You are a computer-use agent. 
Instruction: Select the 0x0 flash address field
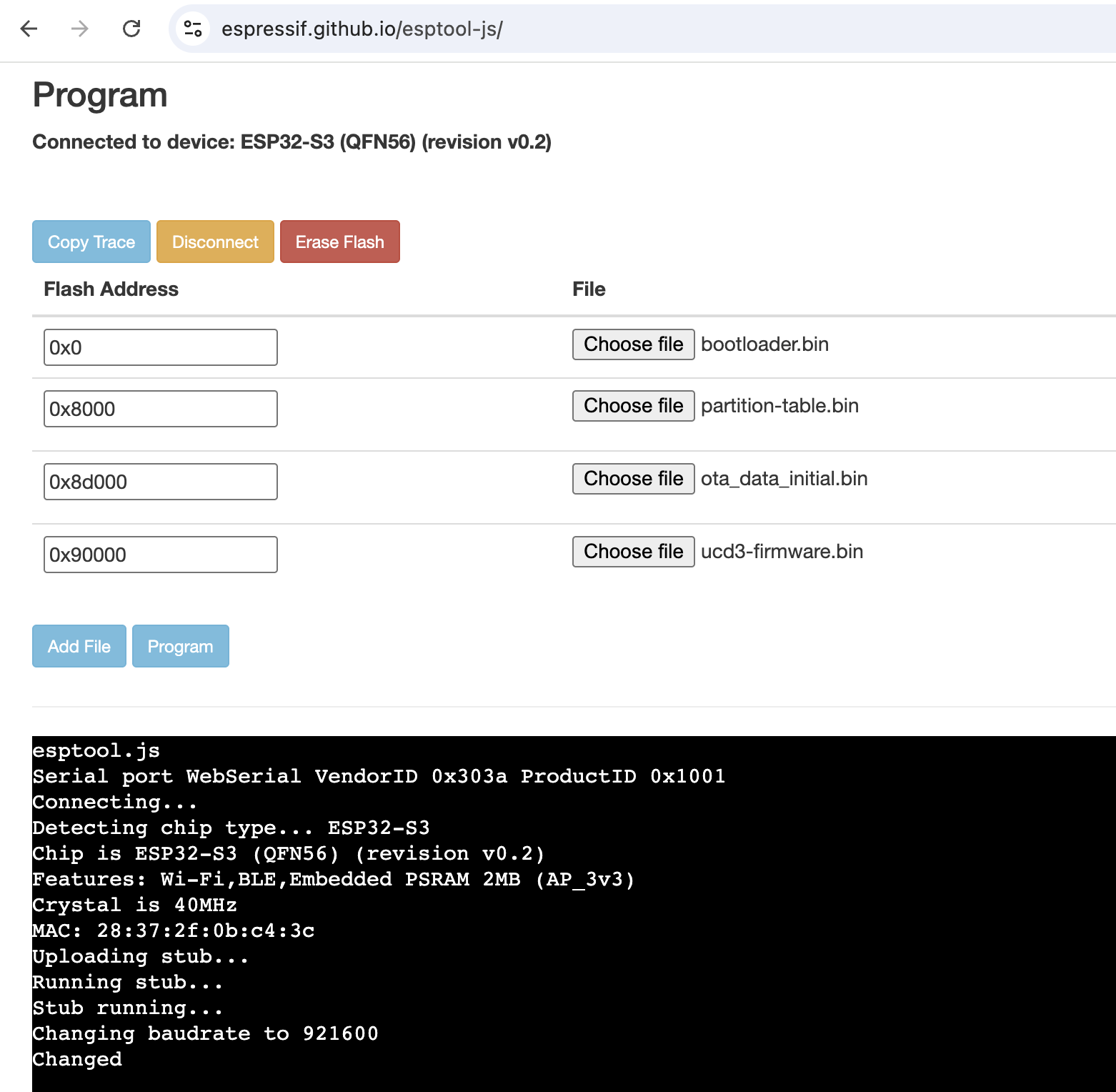coord(160,347)
